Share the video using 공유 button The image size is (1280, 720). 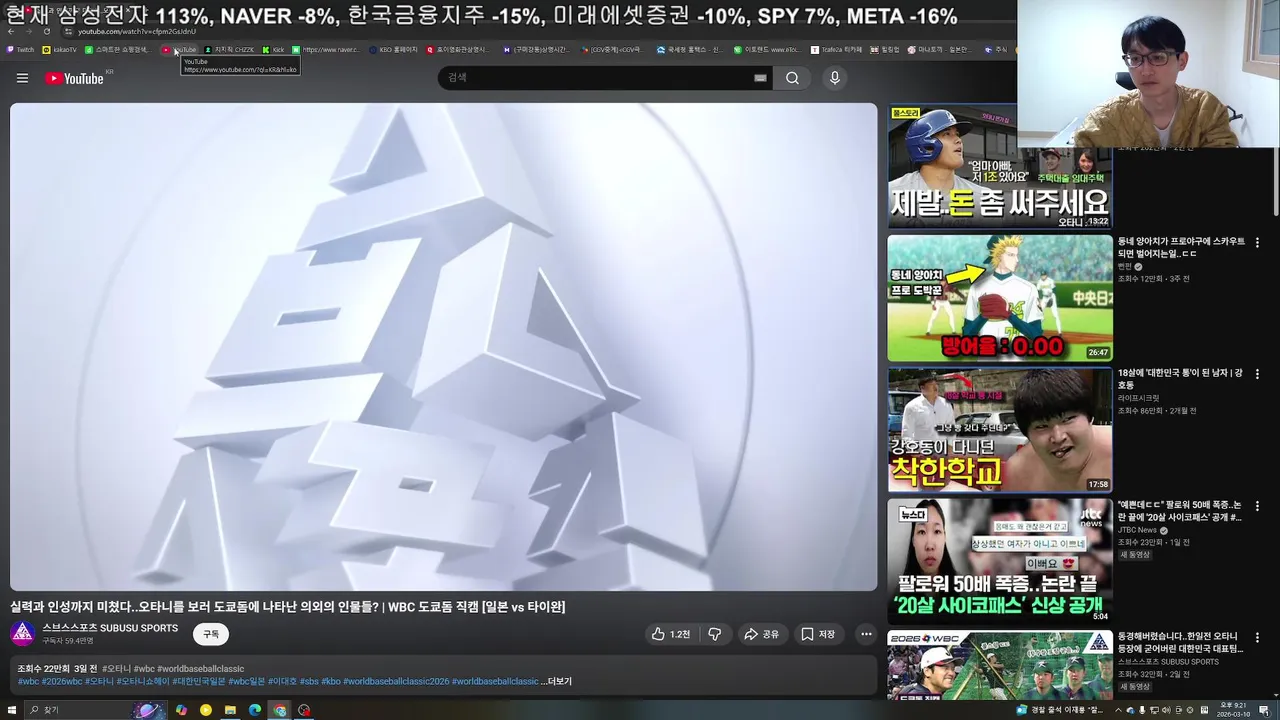click(x=761, y=634)
